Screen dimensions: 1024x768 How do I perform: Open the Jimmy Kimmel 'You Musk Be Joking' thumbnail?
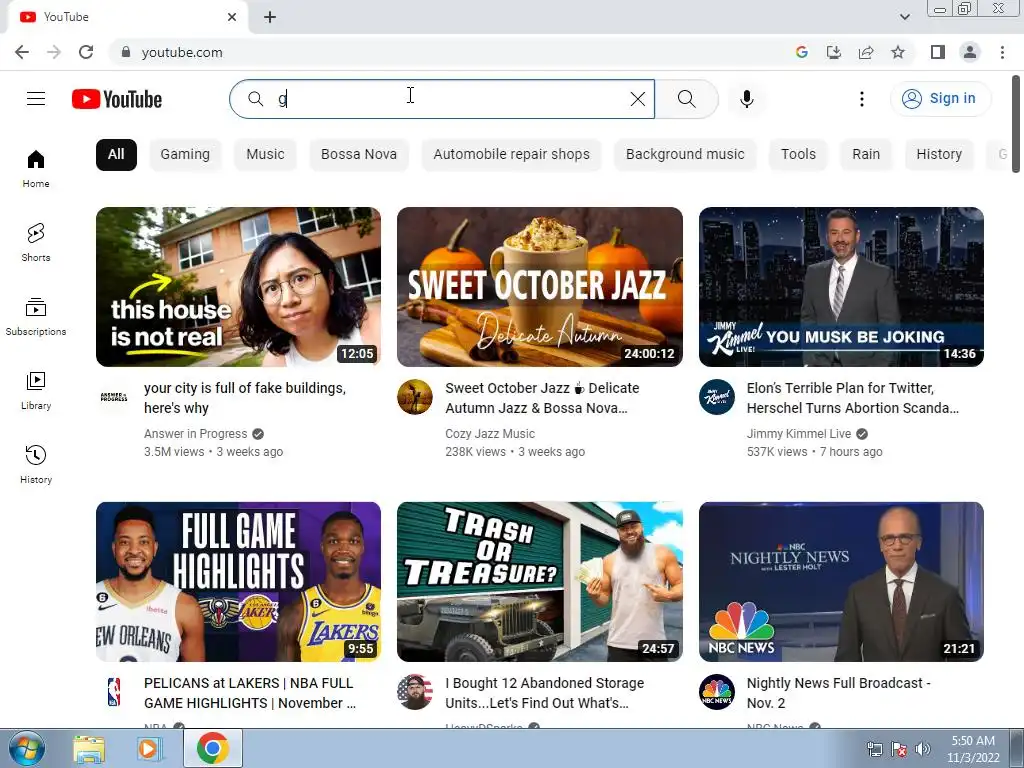tap(841, 287)
